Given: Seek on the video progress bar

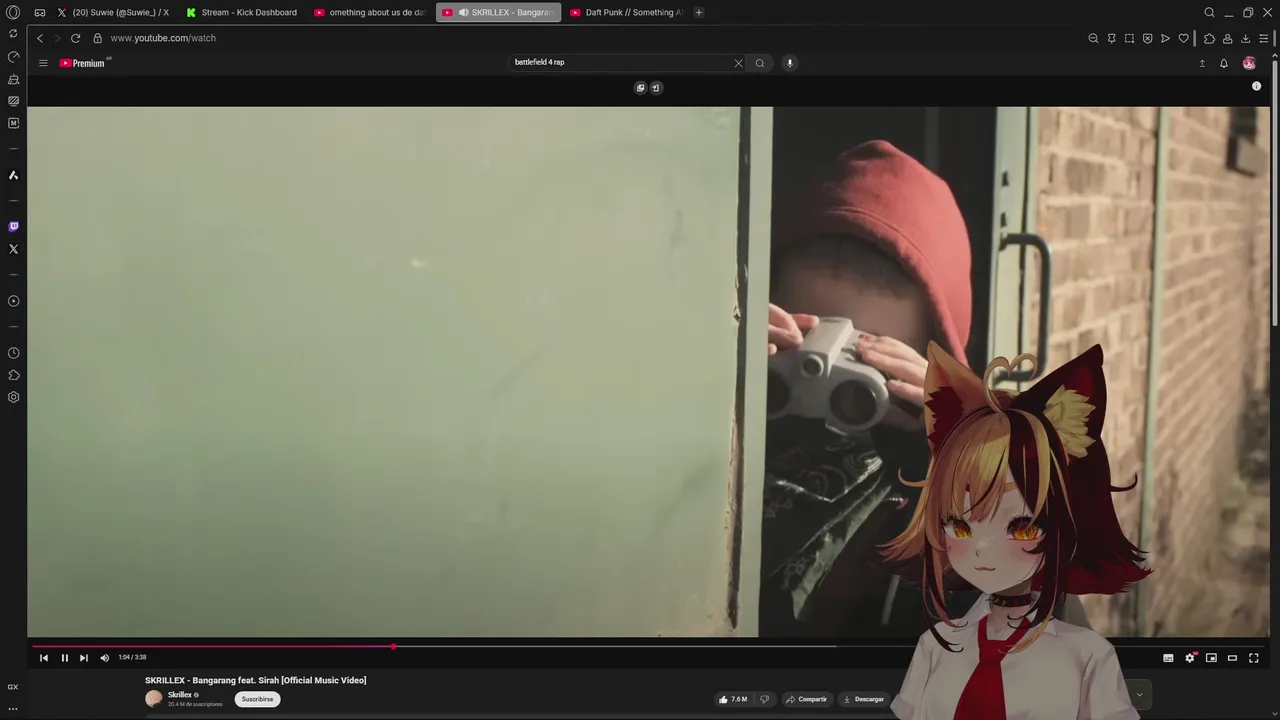Looking at the screenshot, I should 648,647.
